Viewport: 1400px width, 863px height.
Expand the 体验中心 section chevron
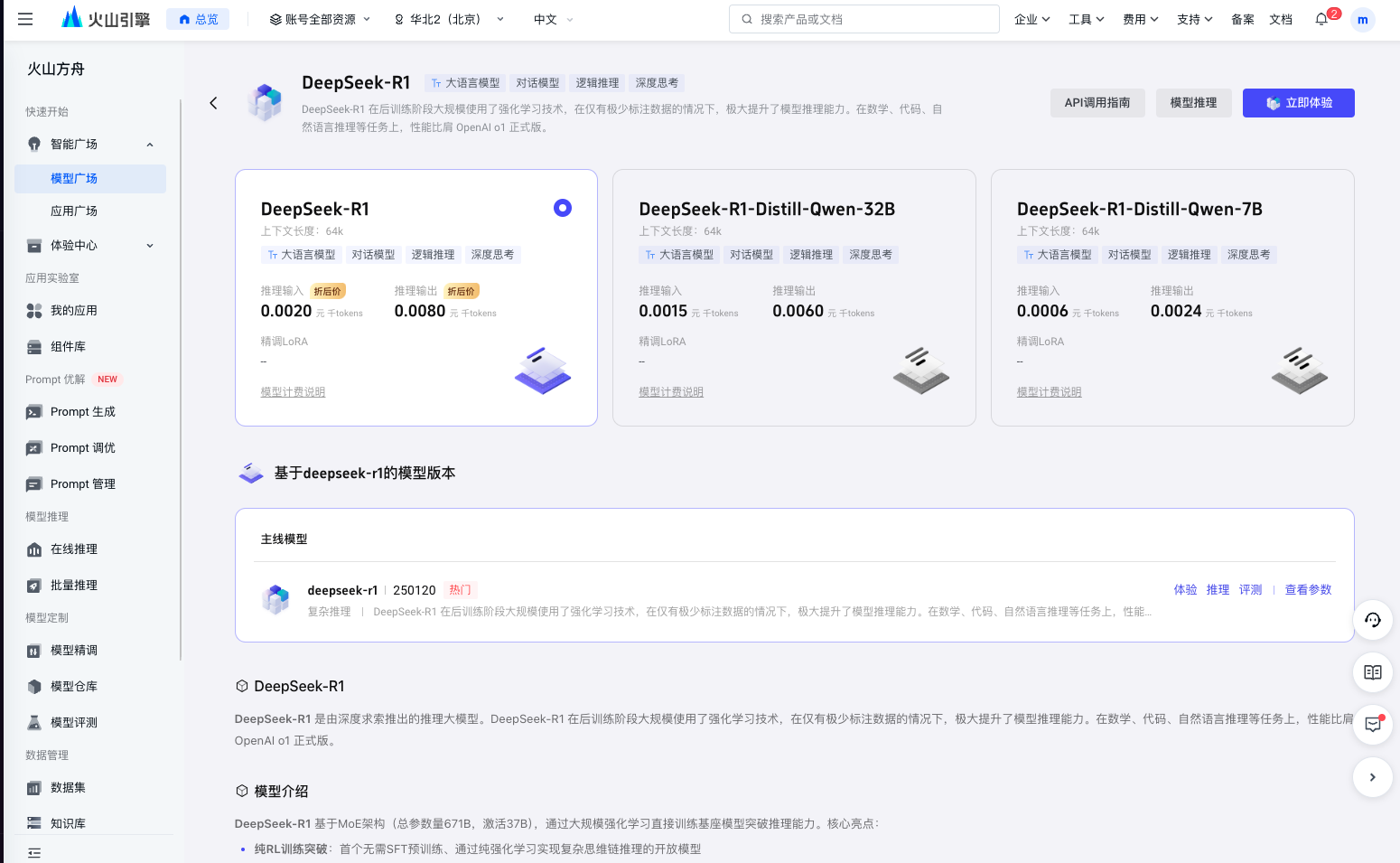(150, 246)
